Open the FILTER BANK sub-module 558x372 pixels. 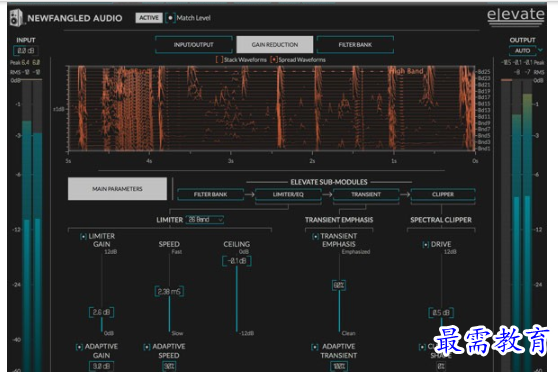(210, 194)
